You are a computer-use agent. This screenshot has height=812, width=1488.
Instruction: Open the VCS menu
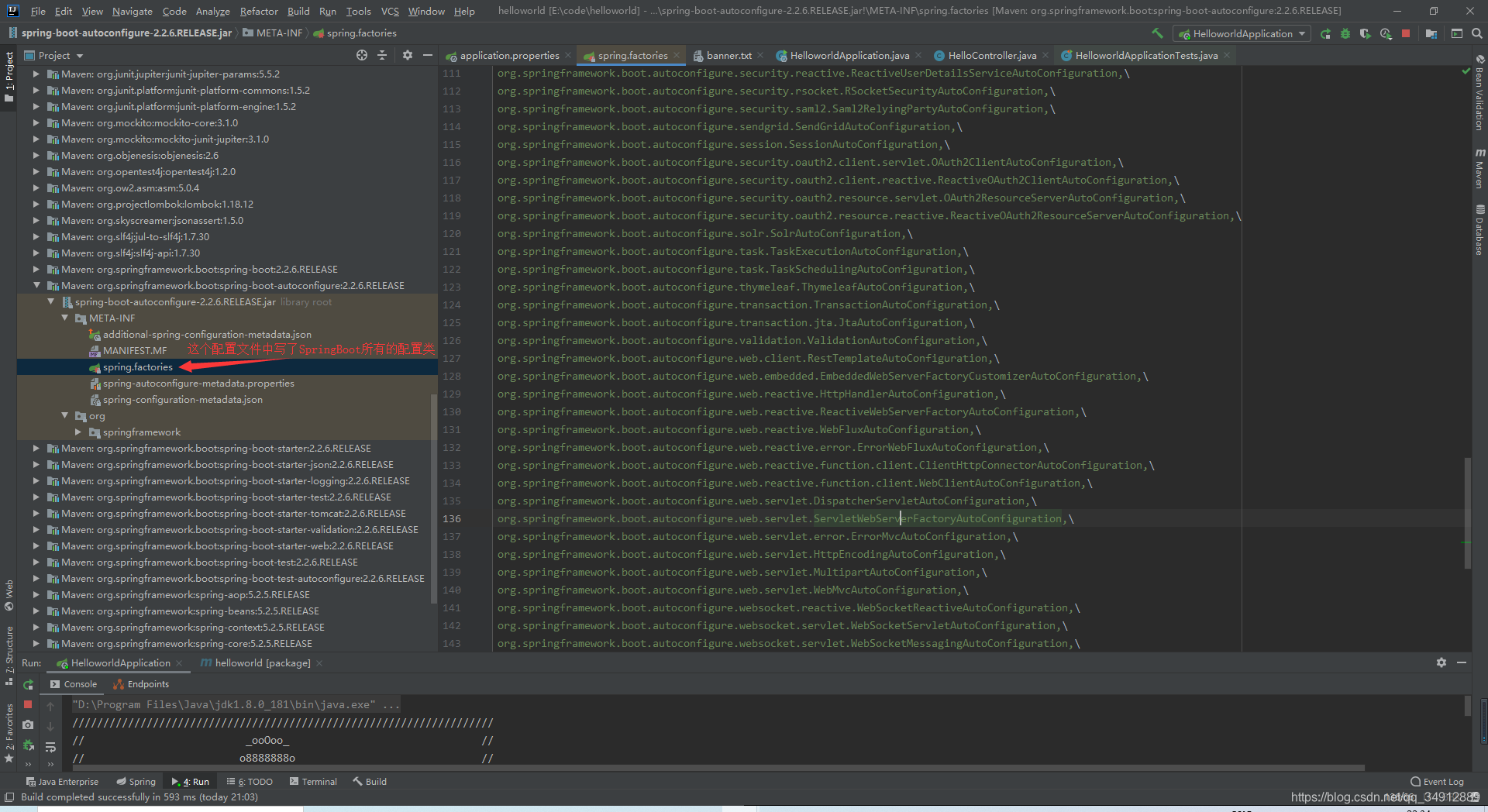click(390, 11)
